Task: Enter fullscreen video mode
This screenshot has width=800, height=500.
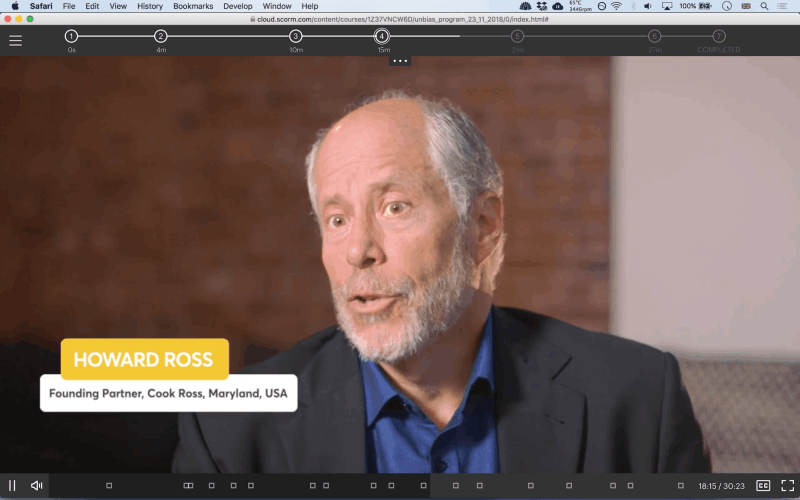Action: pyautogui.click(x=787, y=486)
